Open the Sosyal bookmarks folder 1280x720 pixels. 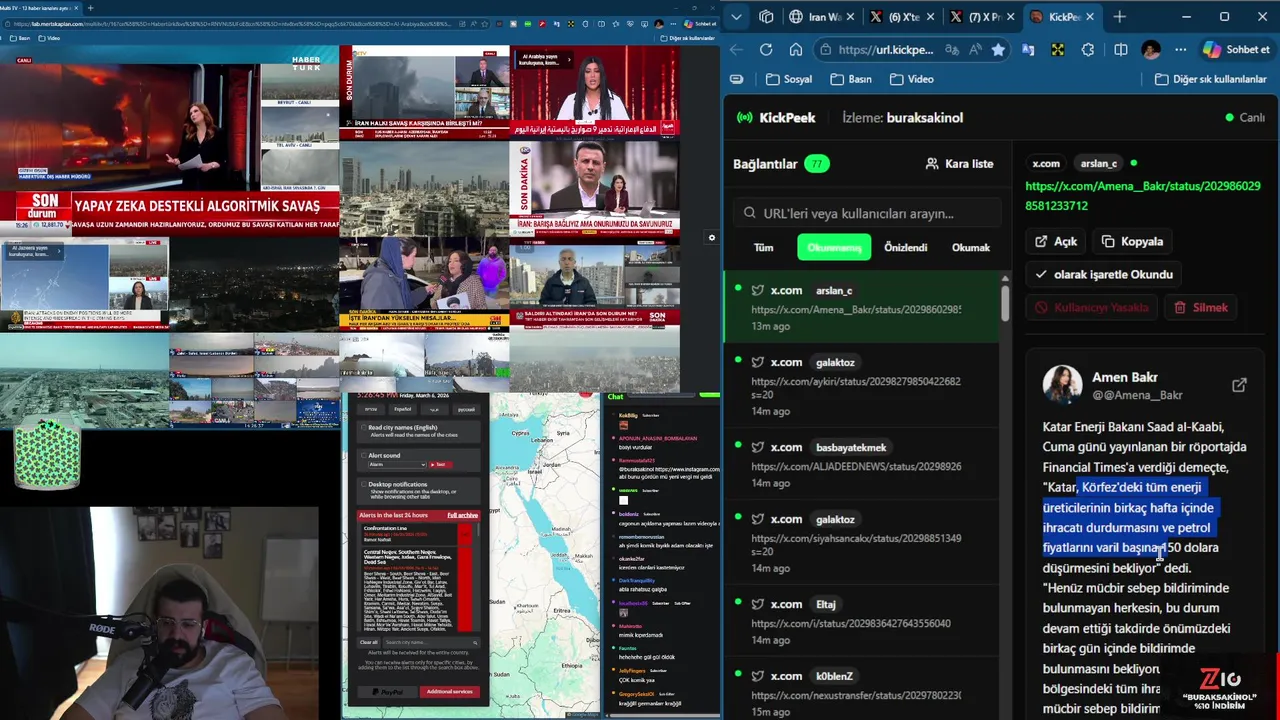tap(789, 79)
